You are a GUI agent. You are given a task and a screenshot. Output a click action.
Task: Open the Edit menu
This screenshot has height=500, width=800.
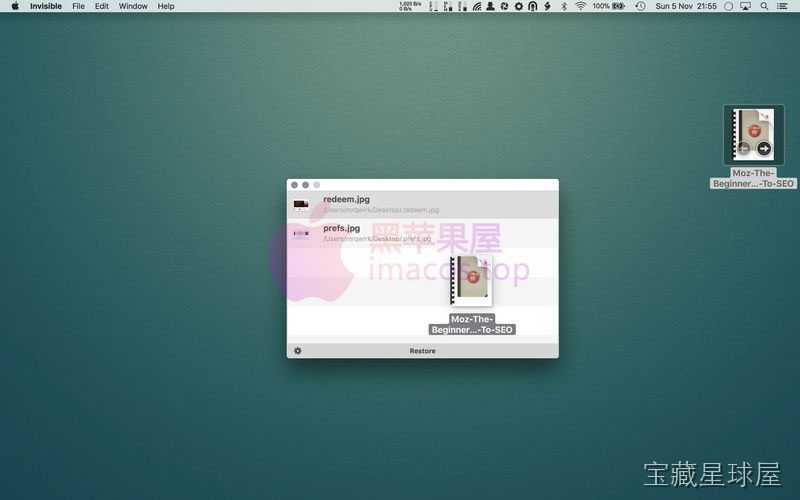[x=102, y=6]
